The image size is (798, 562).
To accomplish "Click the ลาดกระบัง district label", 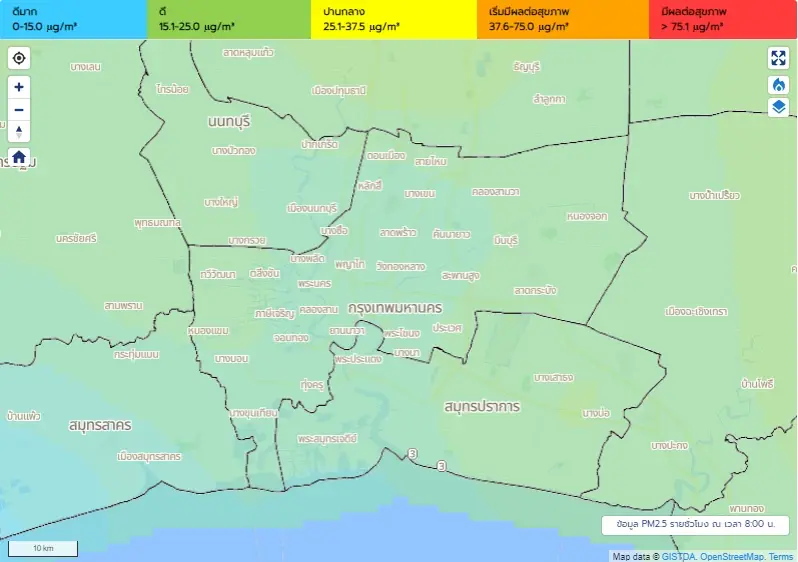I will pos(535,291).
